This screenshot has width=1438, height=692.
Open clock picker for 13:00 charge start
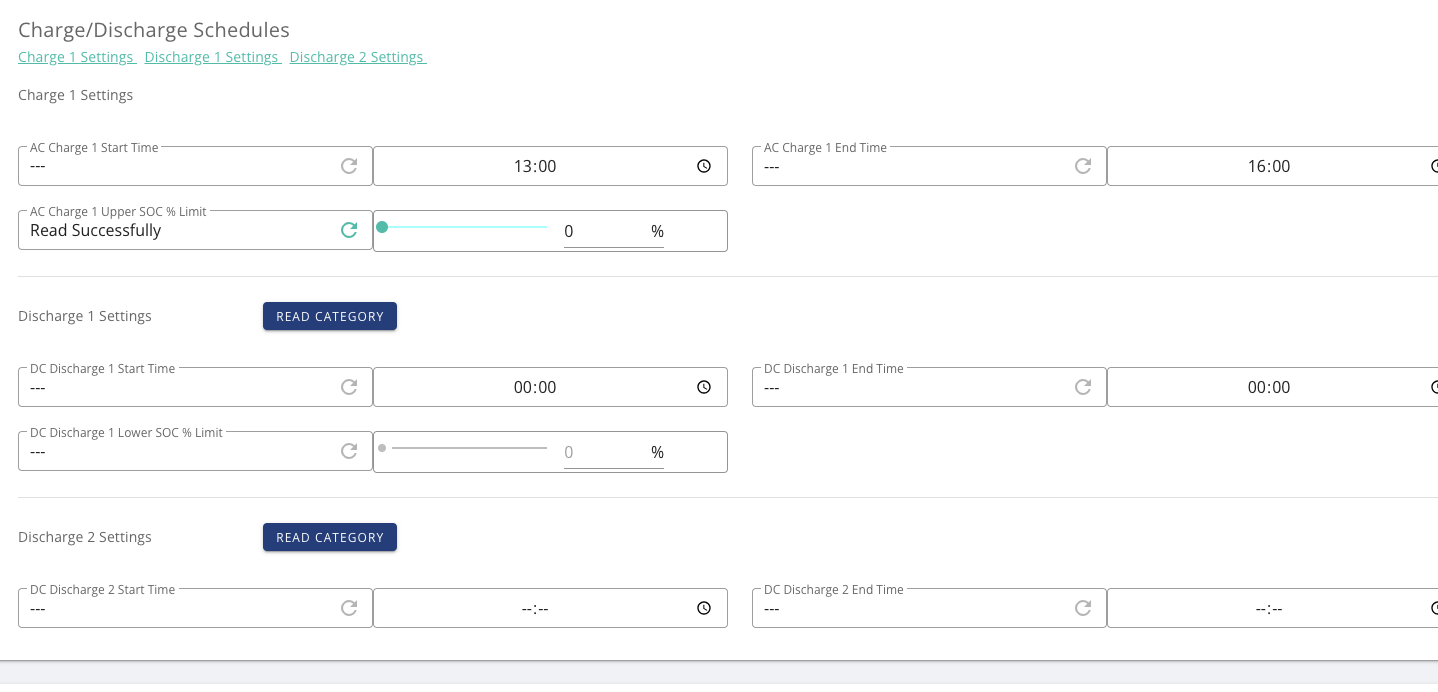[x=704, y=166]
